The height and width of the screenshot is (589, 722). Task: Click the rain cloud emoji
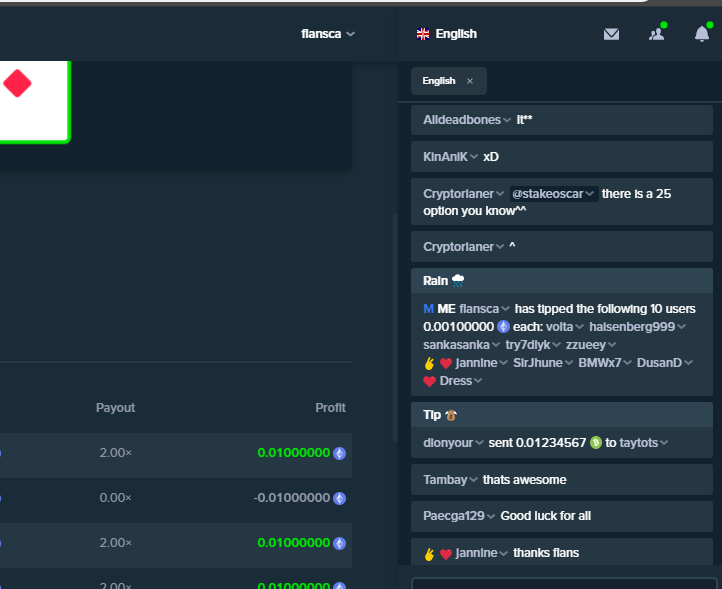coord(458,280)
